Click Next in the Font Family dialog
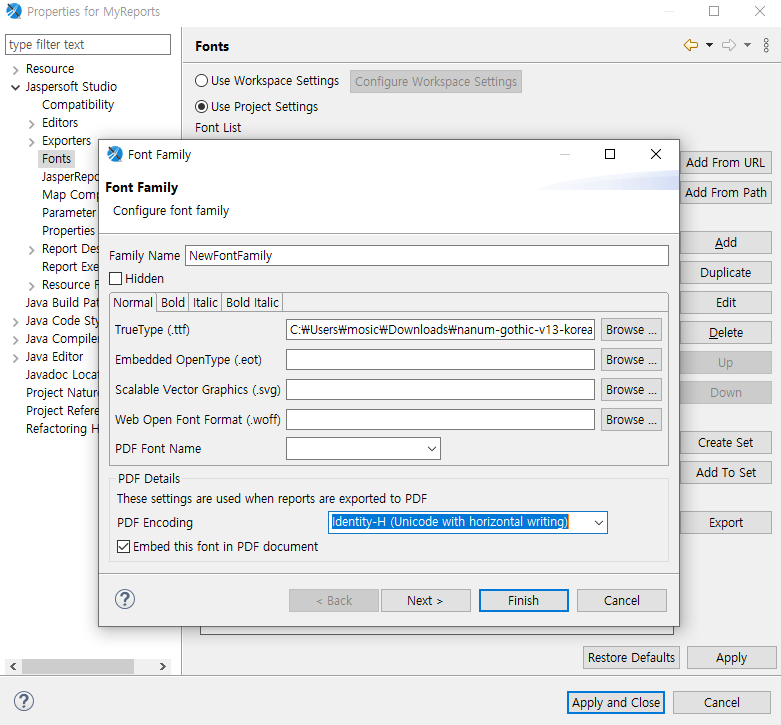This screenshot has height=725, width=781. [x=425, y=601]
